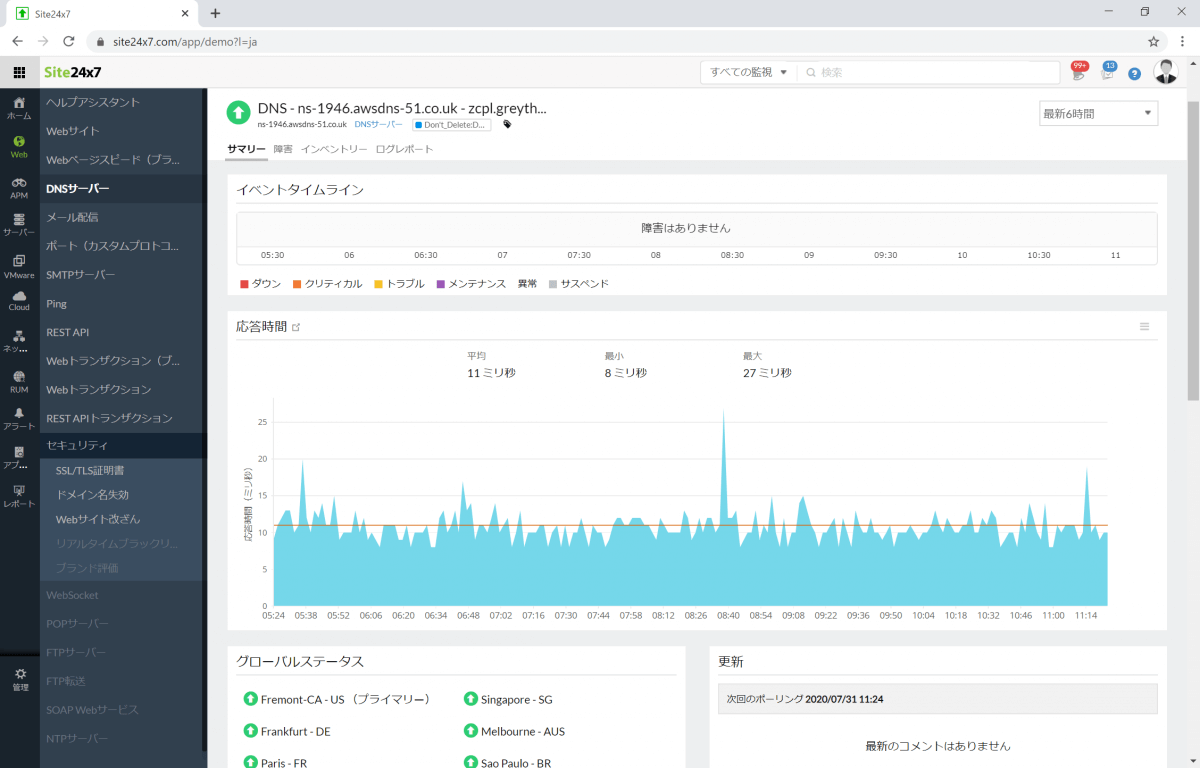
Task: Reload the browser page
Action: click(x=69, y=42)
